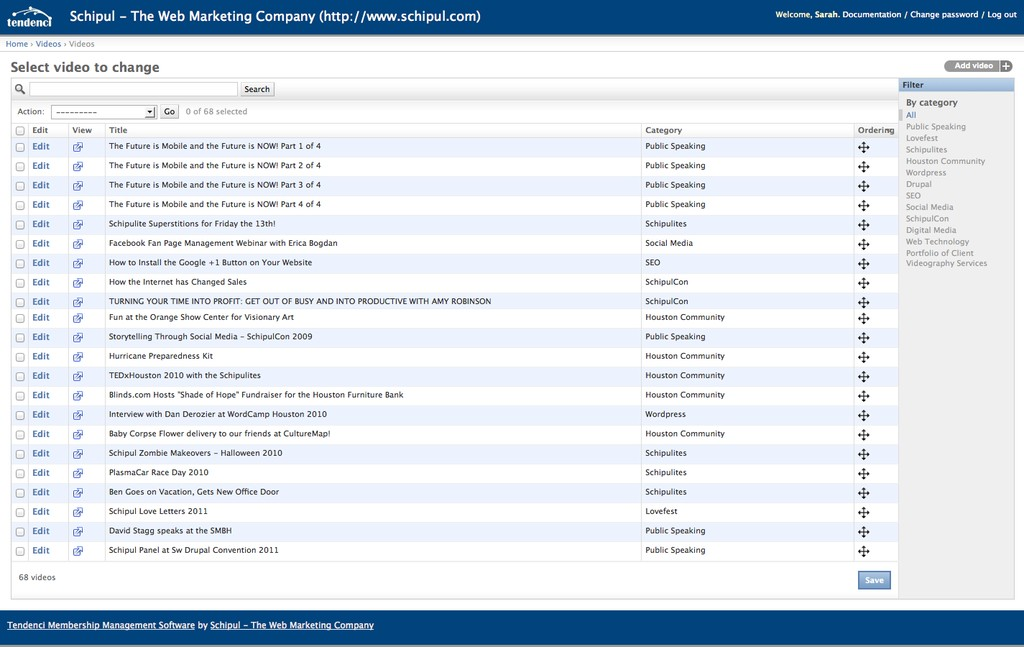Filter by Lovefest category

click(921, 138)
